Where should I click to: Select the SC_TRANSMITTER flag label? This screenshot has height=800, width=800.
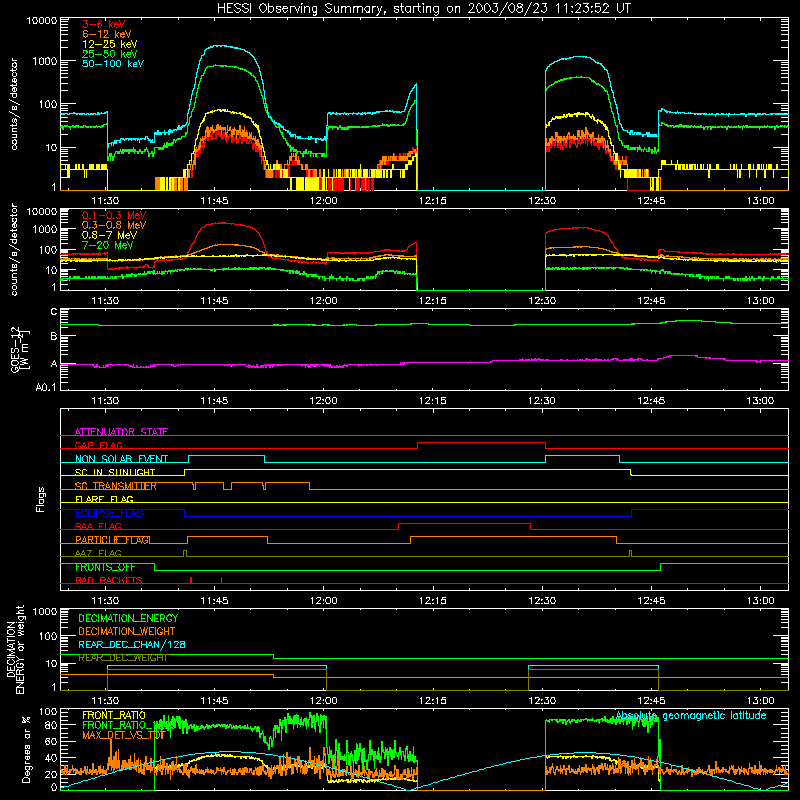point(116,486)
